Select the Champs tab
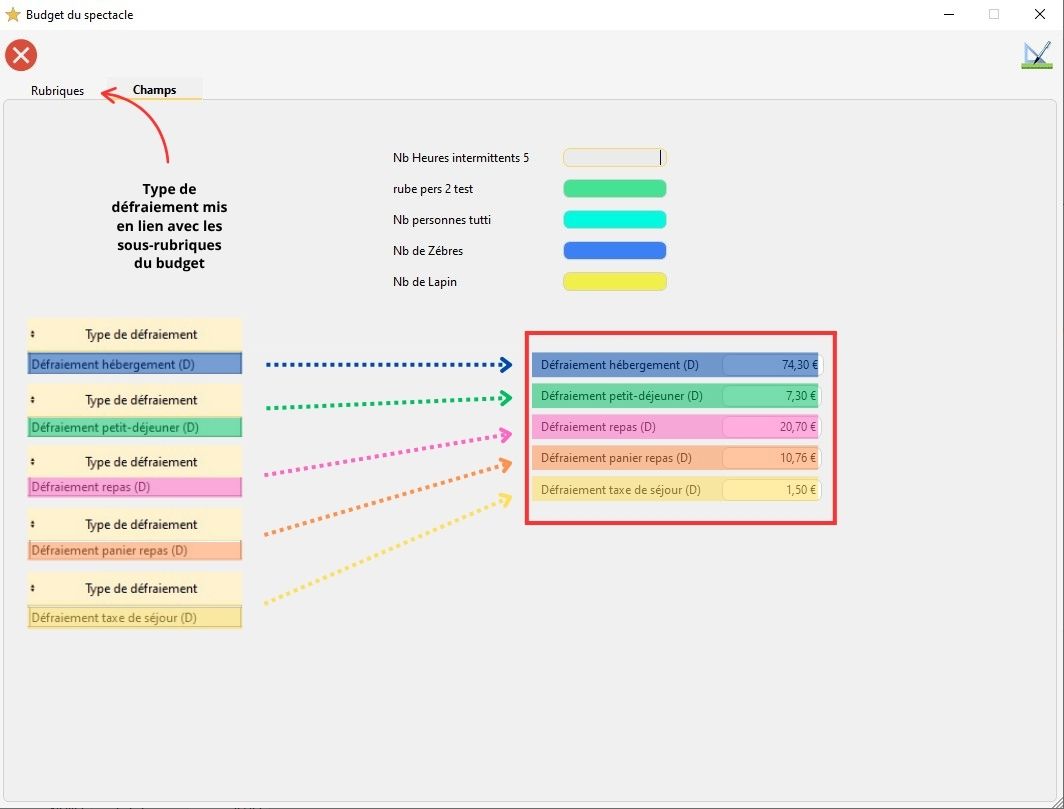1064x809 pixels. click(x=154, y=90)
